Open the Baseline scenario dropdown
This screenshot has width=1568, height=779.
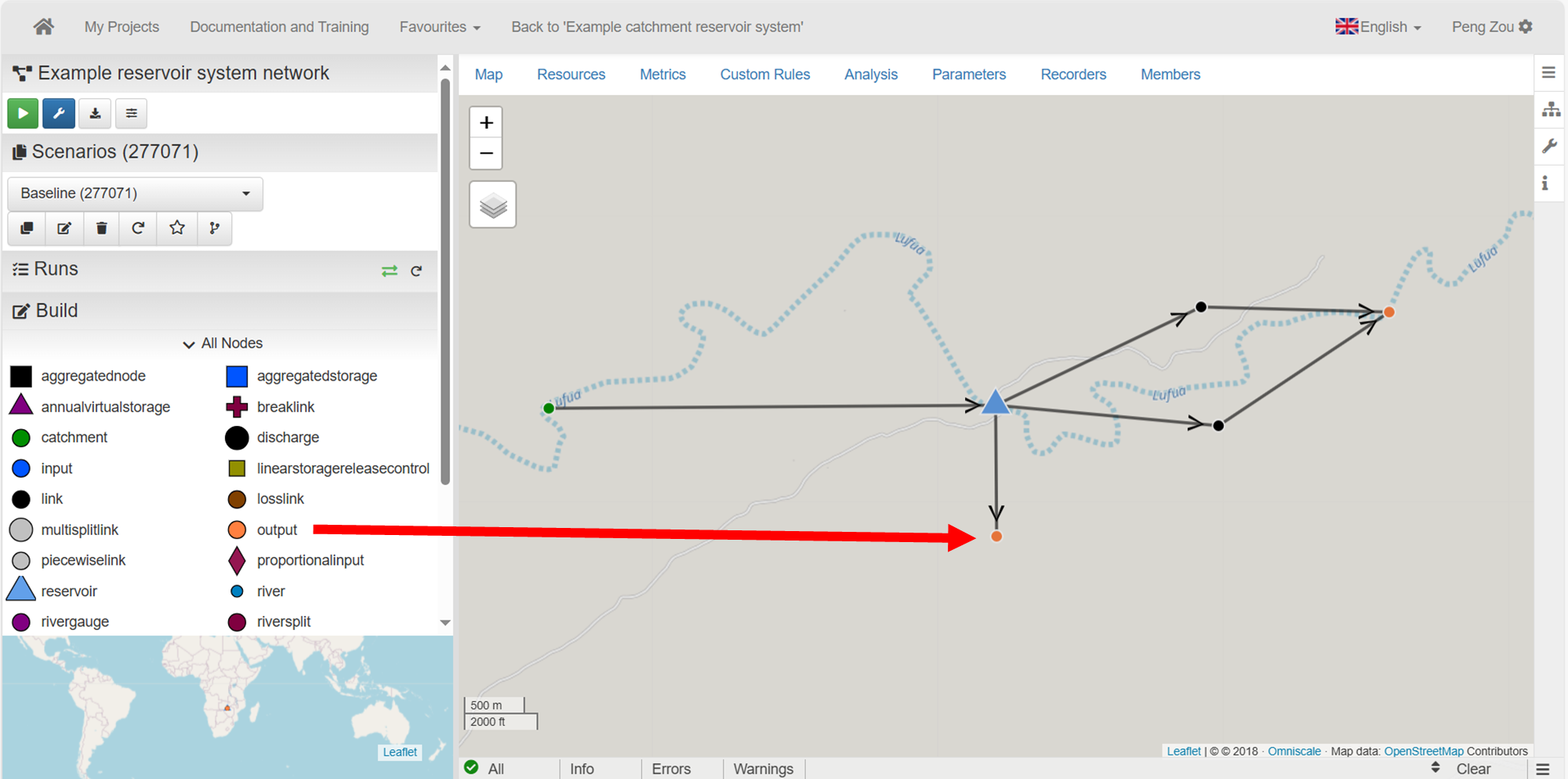pos(135,194)
